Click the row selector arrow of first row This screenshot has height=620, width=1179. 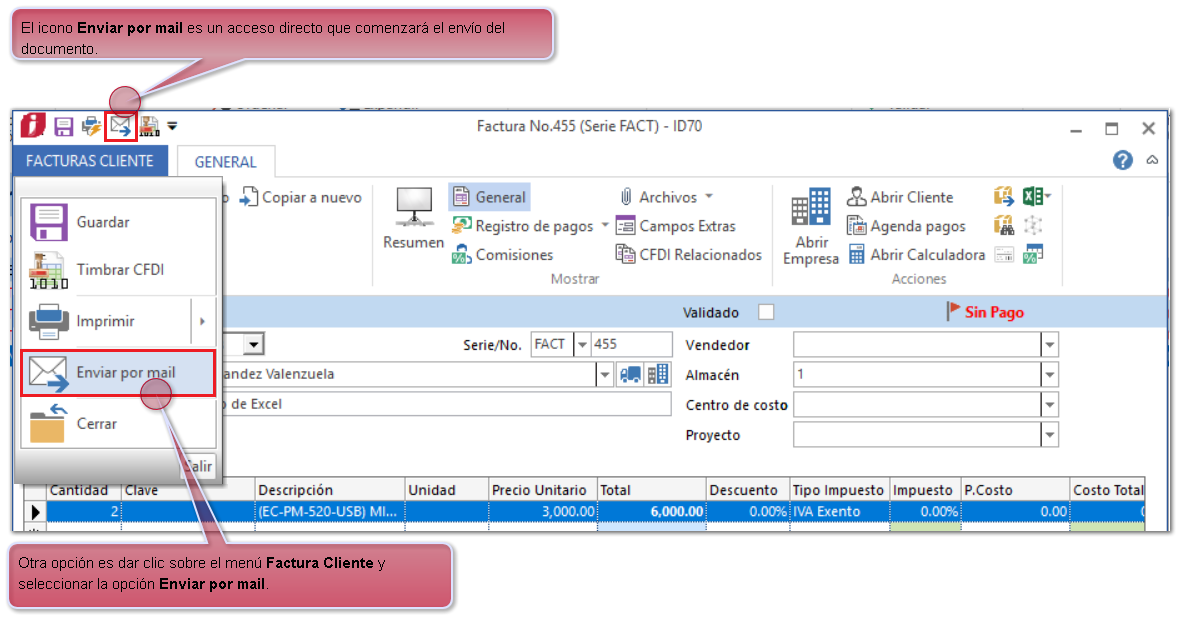(35, 512)
